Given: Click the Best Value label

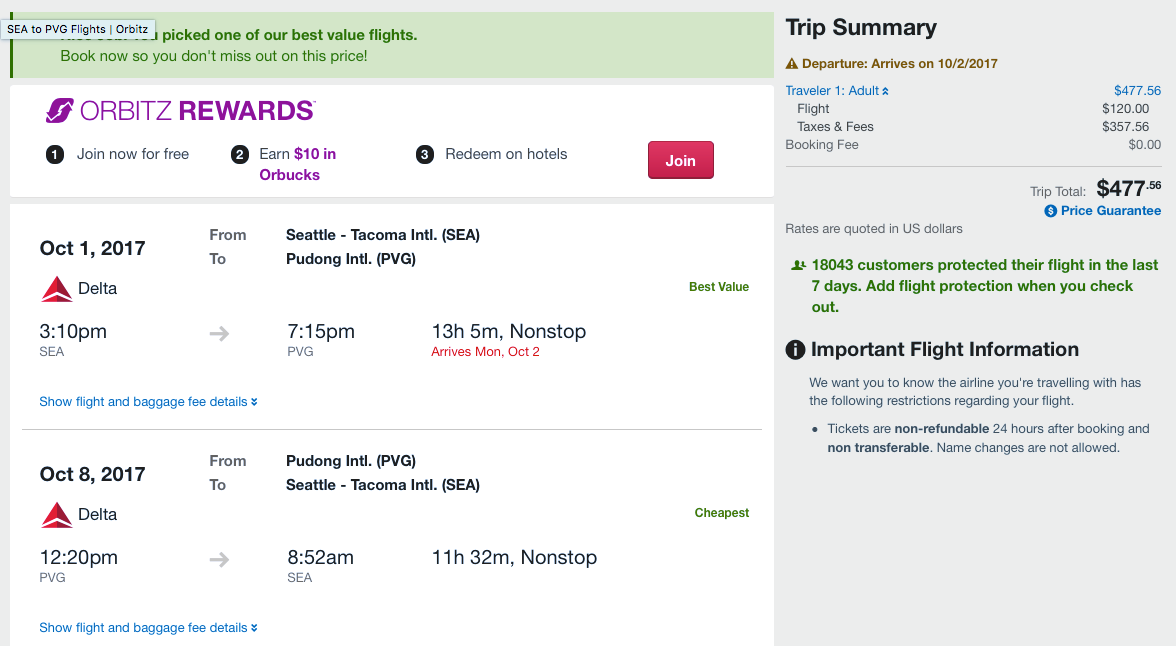Looking at the screenshot, I should 718,287.
